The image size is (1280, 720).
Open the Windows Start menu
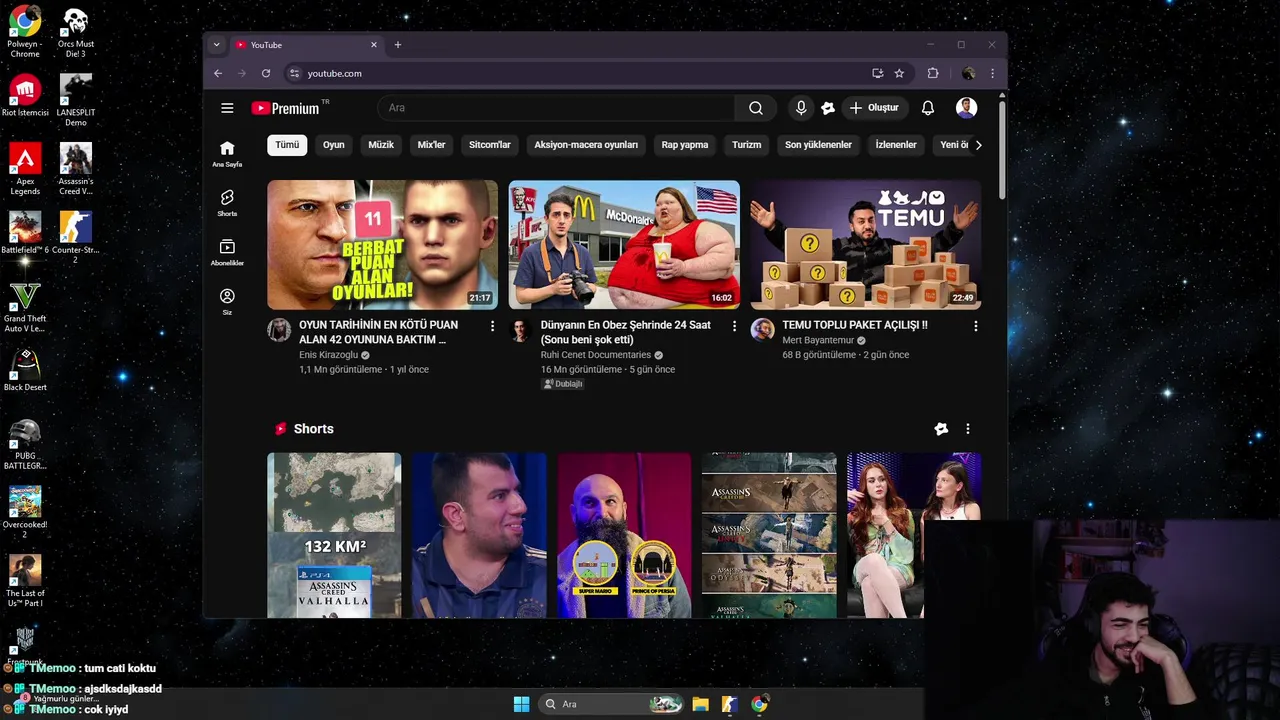(x=521, y=704)
